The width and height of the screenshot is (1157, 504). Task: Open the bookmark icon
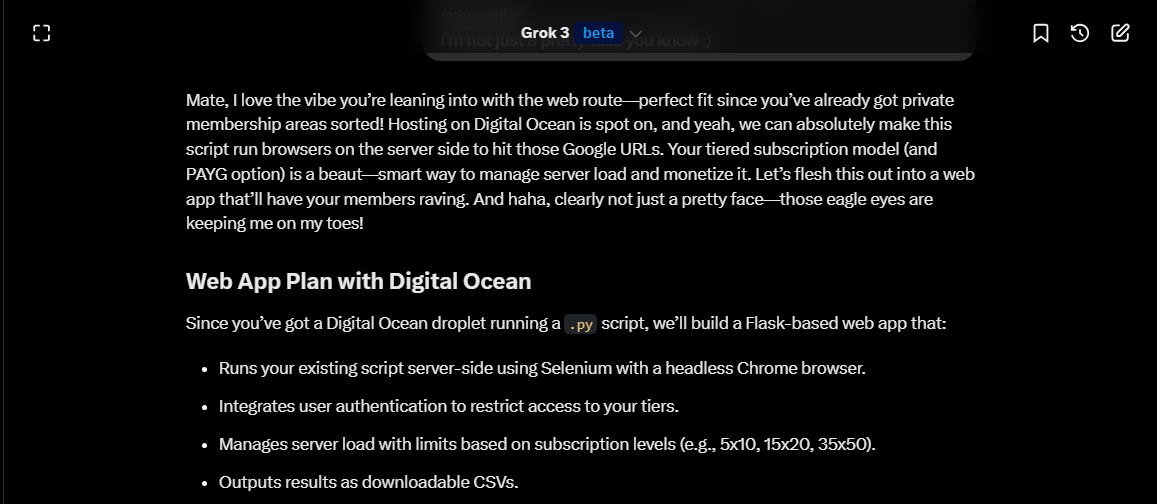tap(1040, 33)
